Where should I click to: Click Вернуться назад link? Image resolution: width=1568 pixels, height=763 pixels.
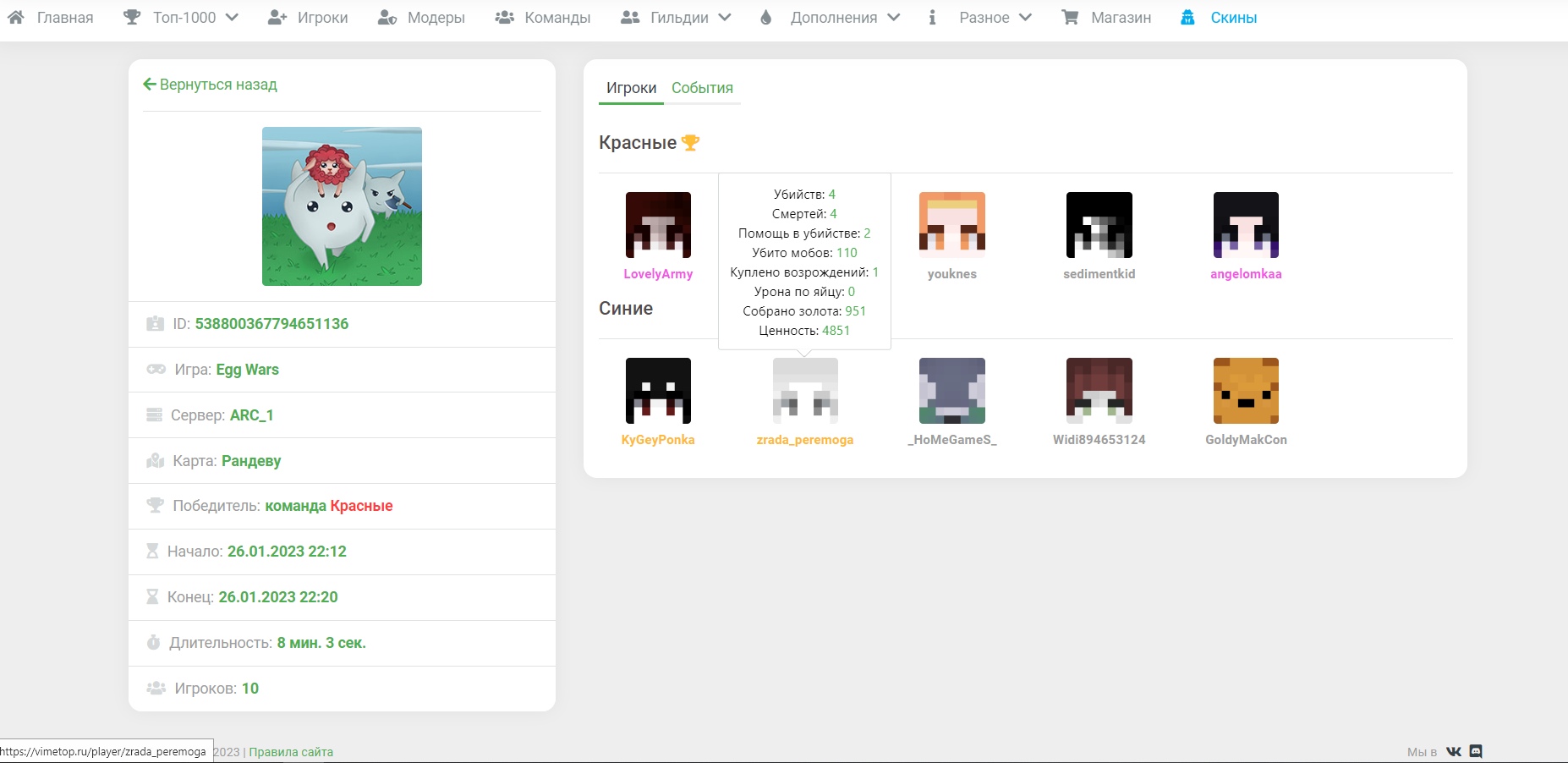(211, 85)
